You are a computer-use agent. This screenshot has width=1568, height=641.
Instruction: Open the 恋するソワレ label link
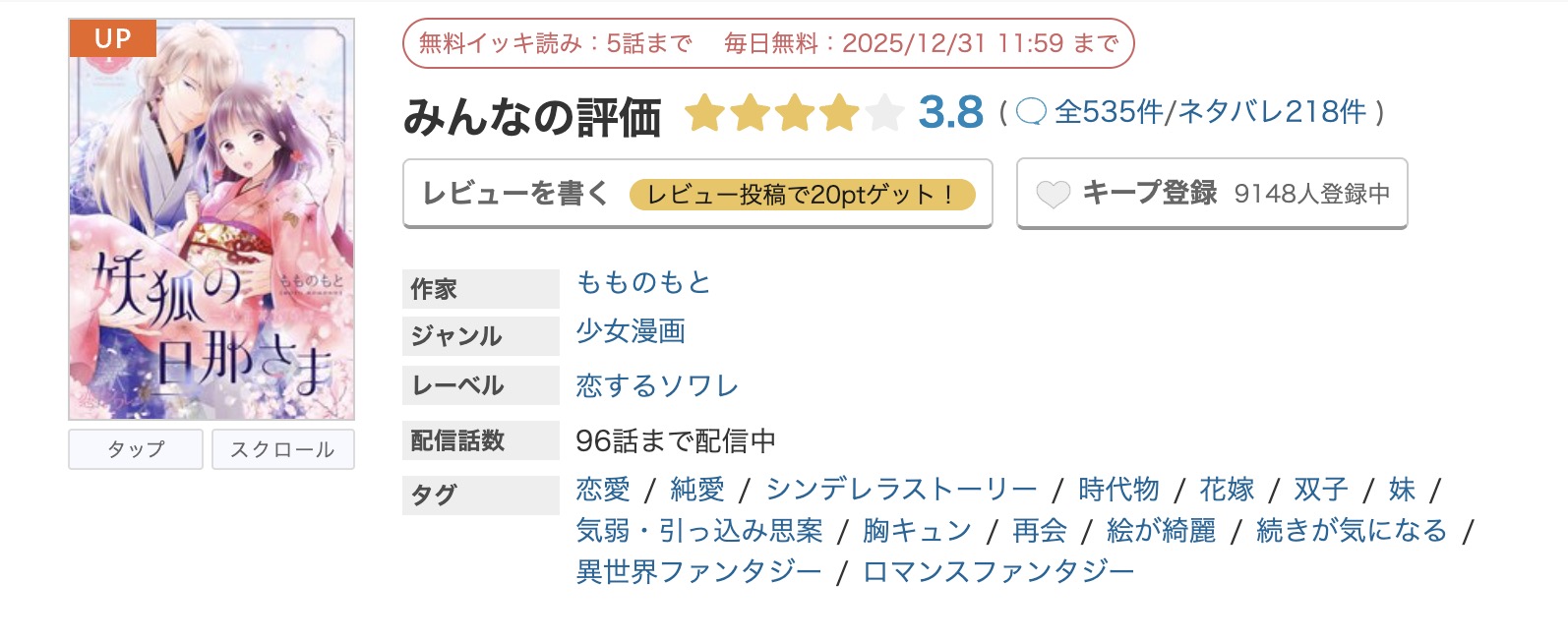tap(657, 385)
